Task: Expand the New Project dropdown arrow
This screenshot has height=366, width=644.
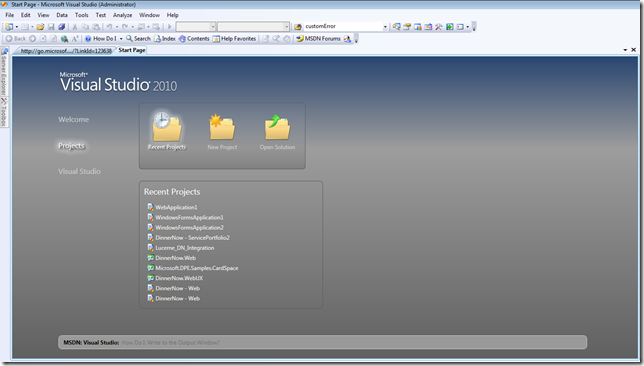Action: pos(16,27)
